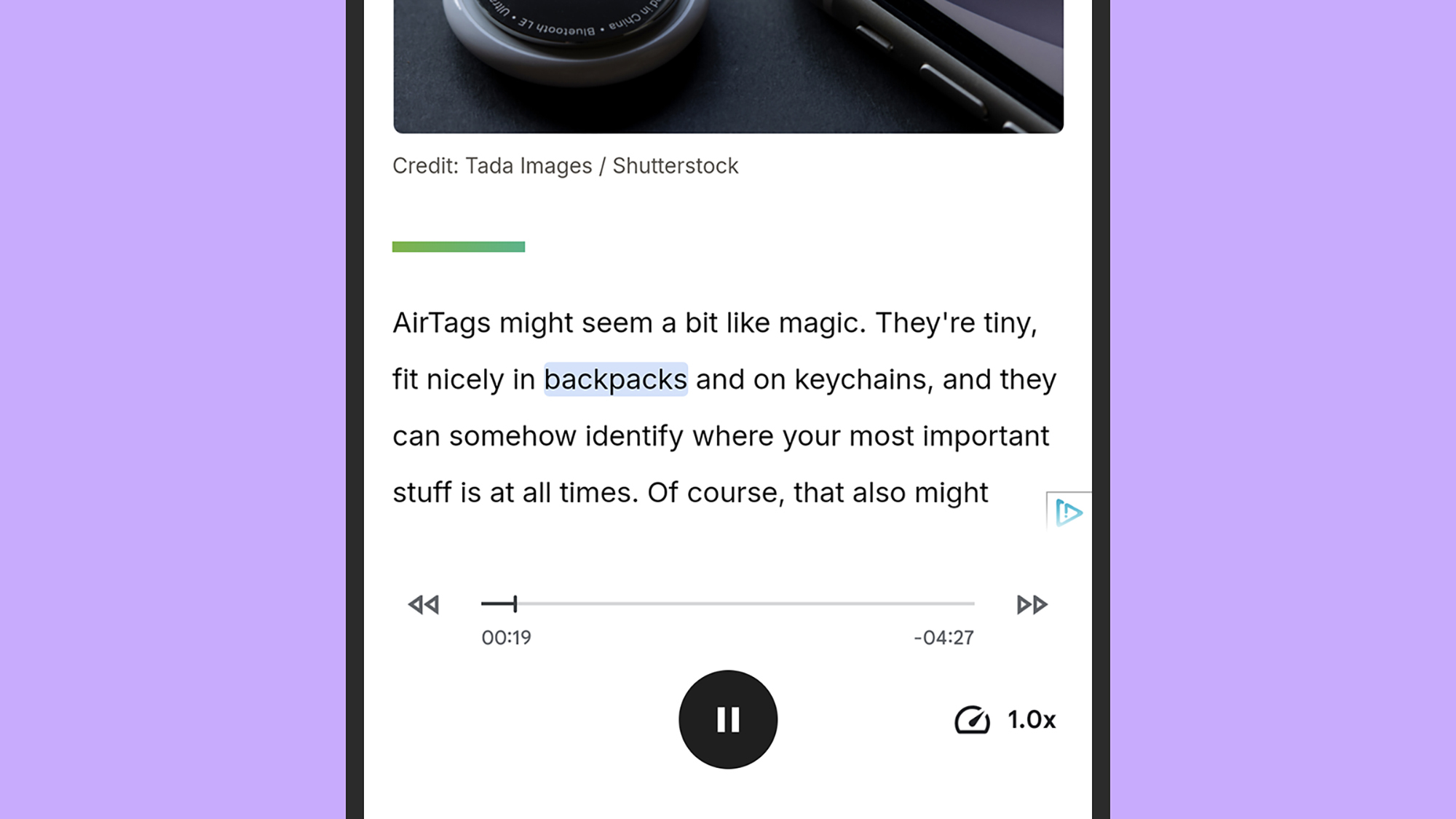Viewport: 1456px width, 819px height.
Task: Click the speedometer playback speed icon
Action: click(x=972, y=720)
